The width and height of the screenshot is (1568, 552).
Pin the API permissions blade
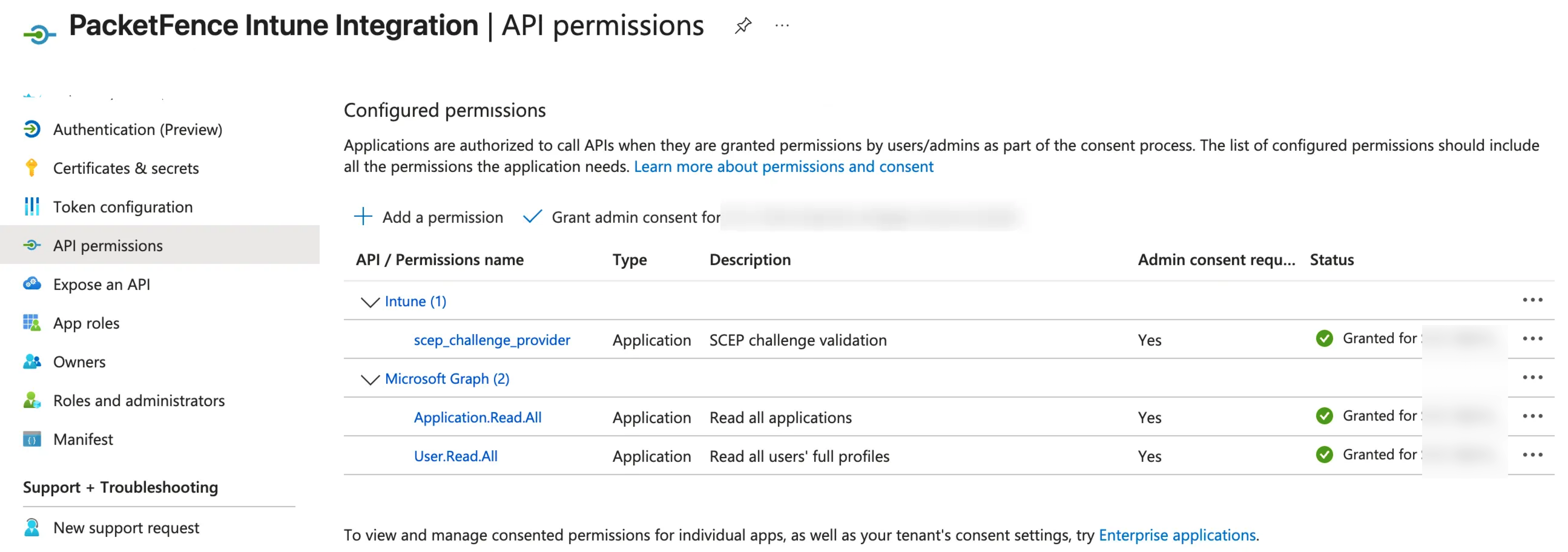743,25
